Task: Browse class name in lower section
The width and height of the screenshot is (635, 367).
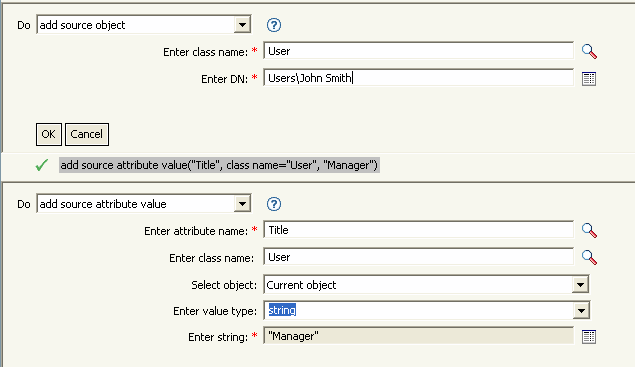Action: [x=589, y=257]
